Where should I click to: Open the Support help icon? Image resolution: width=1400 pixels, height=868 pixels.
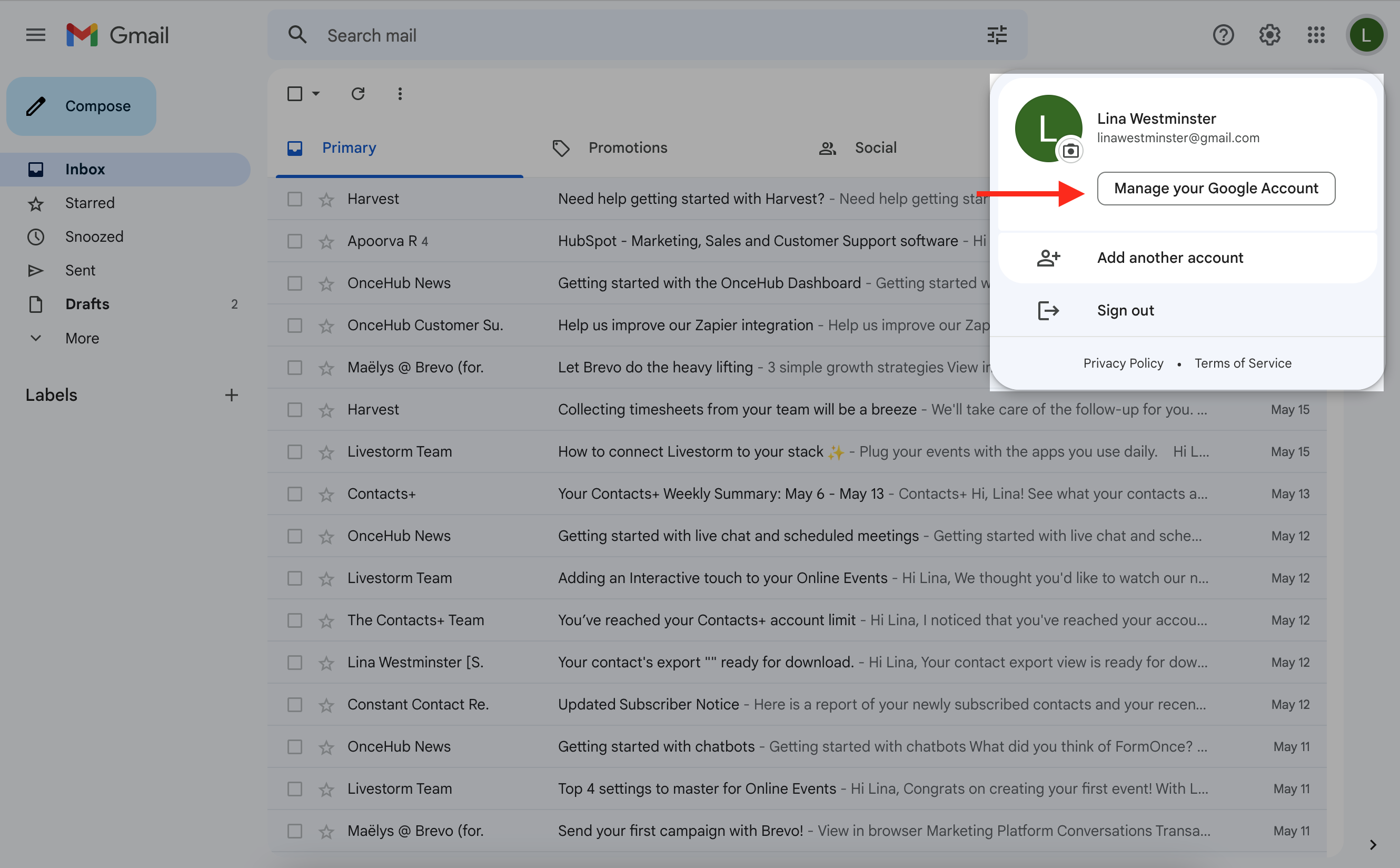click(x=1223, y=35)
